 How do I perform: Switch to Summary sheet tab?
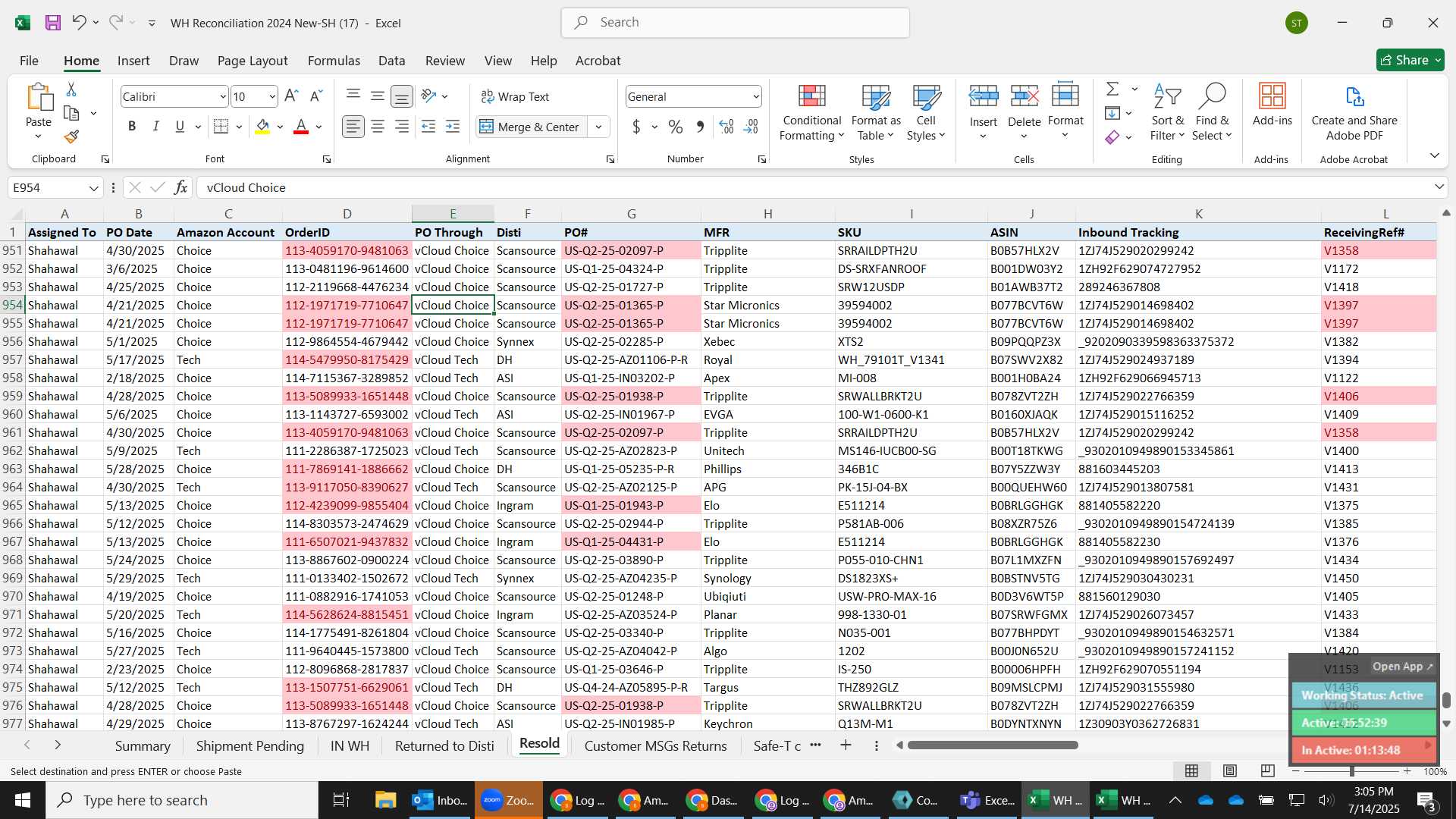[x=143, y=745]
